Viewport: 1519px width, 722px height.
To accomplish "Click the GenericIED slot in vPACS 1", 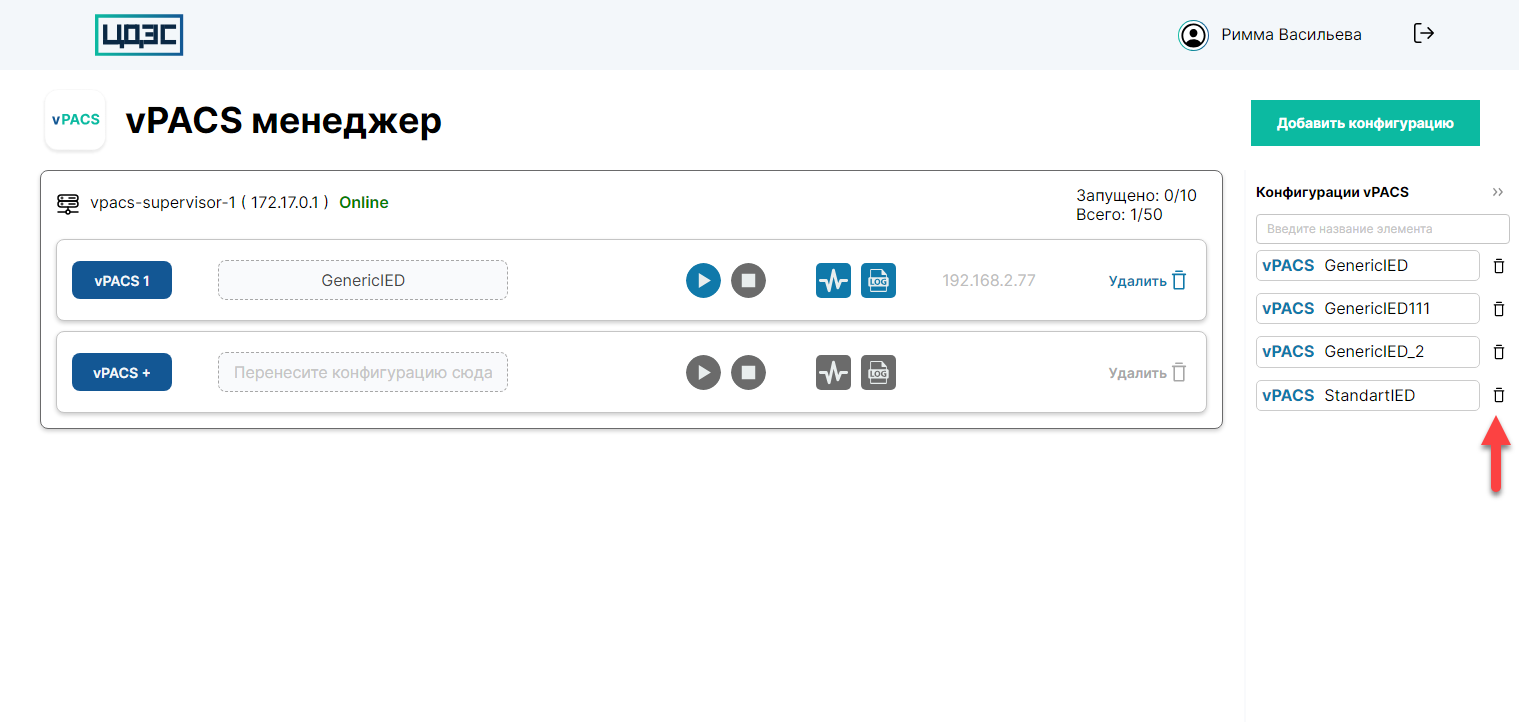I will click(363, 281).
